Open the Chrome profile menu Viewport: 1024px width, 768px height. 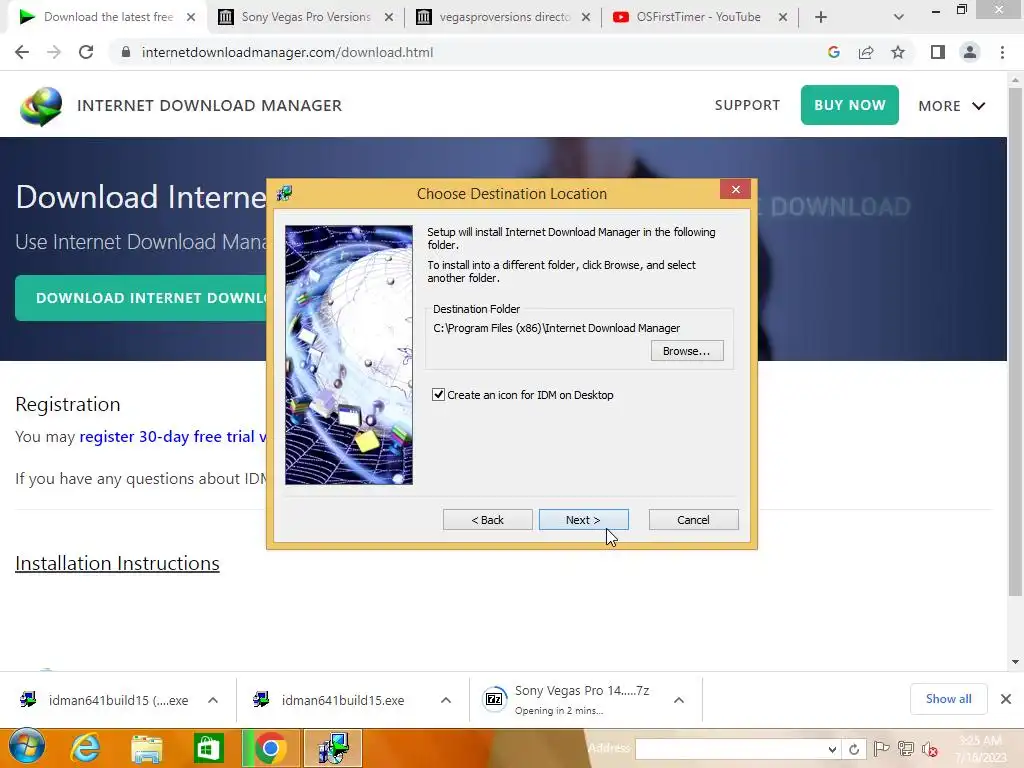coord(970,52)
